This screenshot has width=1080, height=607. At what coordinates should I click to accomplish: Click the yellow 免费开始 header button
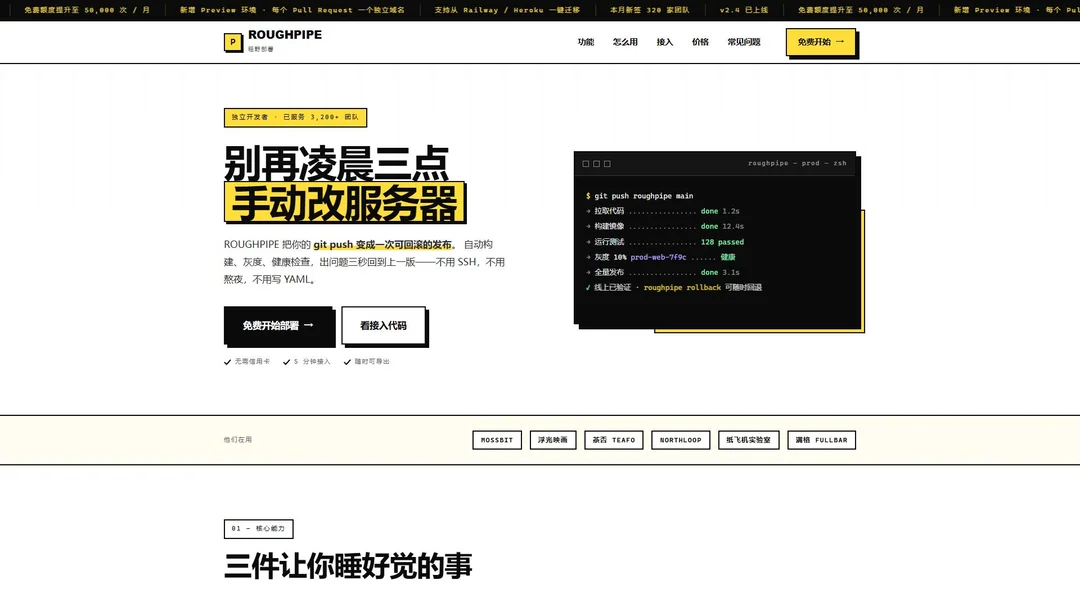click(820, 42)
